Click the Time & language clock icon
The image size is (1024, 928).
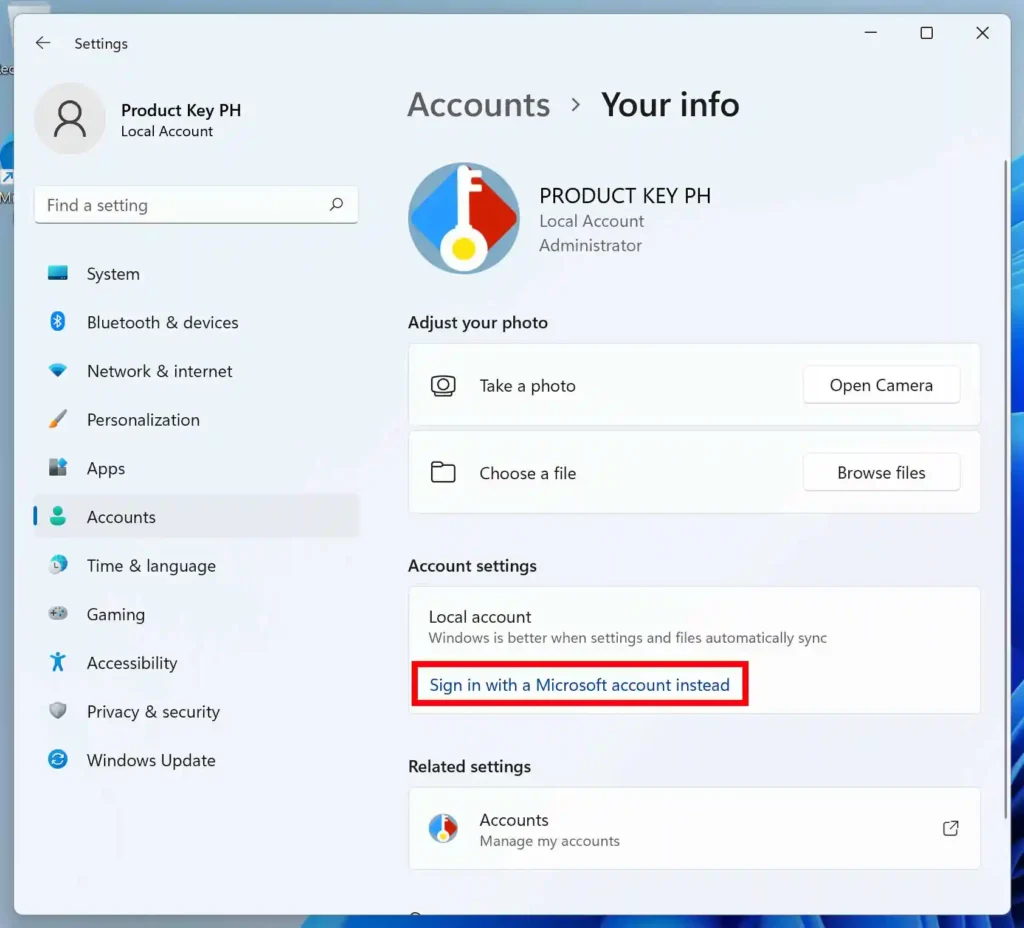click(x=57, y=564)
